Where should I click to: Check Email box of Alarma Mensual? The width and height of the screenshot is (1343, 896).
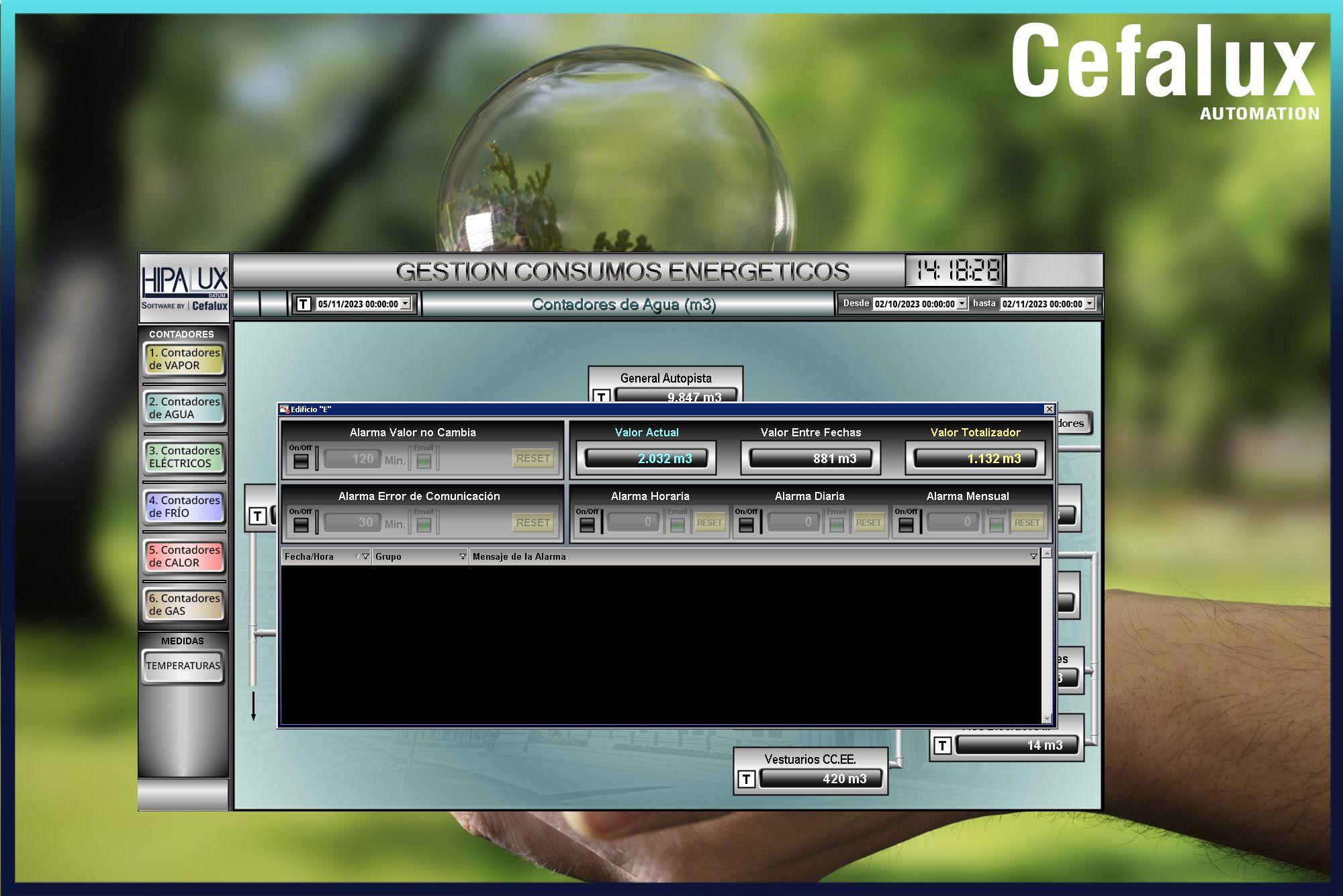click(x=997, y=525)
